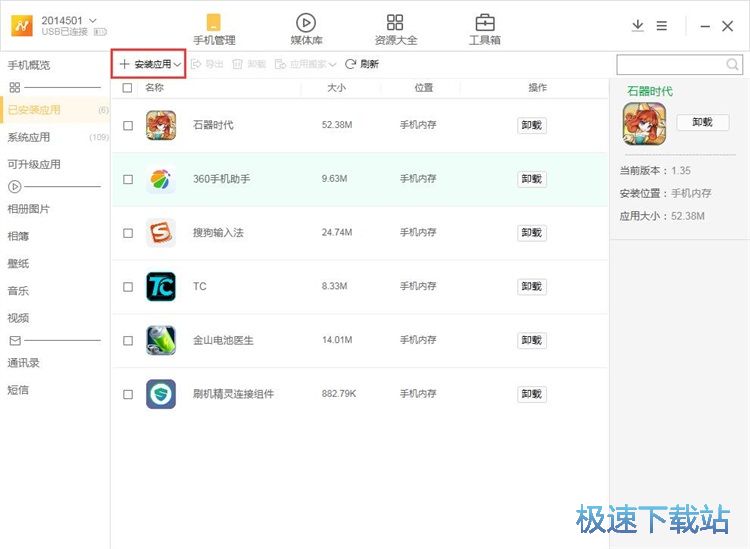Click the 刷新 refresh icon
Image resolution: width=750 pixels, height=549 pixels.
[351, 64]
